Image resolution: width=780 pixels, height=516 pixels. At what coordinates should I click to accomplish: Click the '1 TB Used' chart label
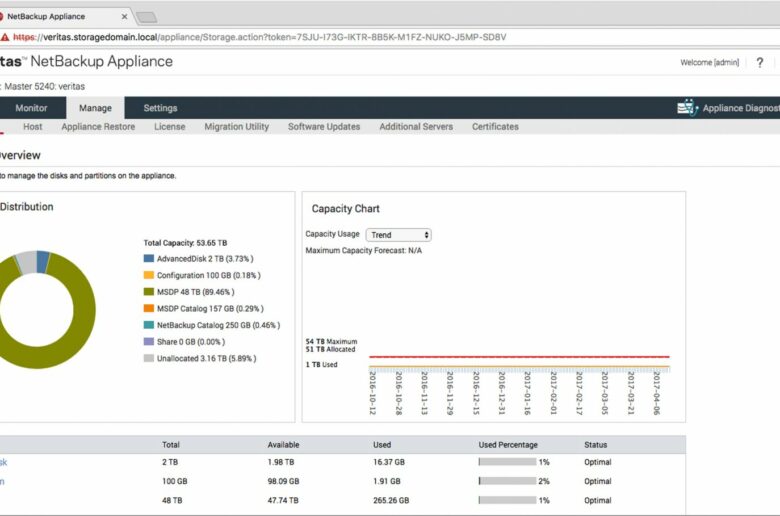coord(321,365)
